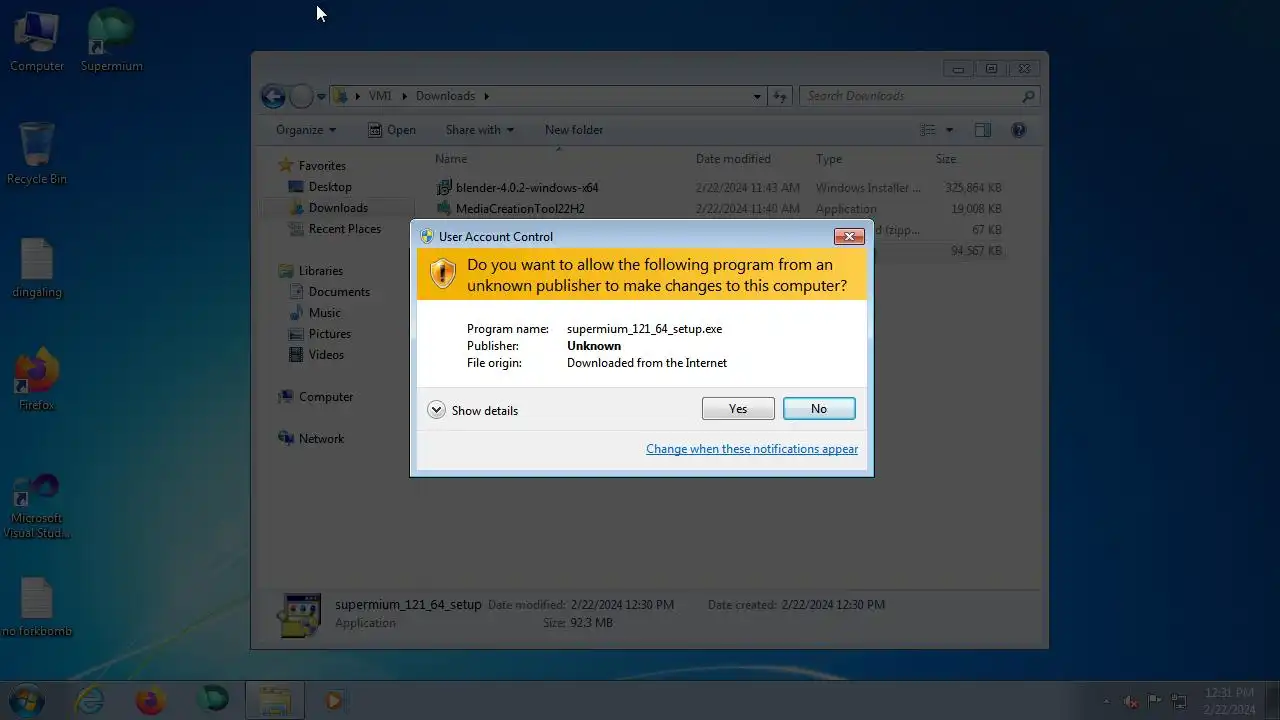Screen dimensions: 1280x720
Task: Click Action Center flag tray icon
Action: (1155, 701)
